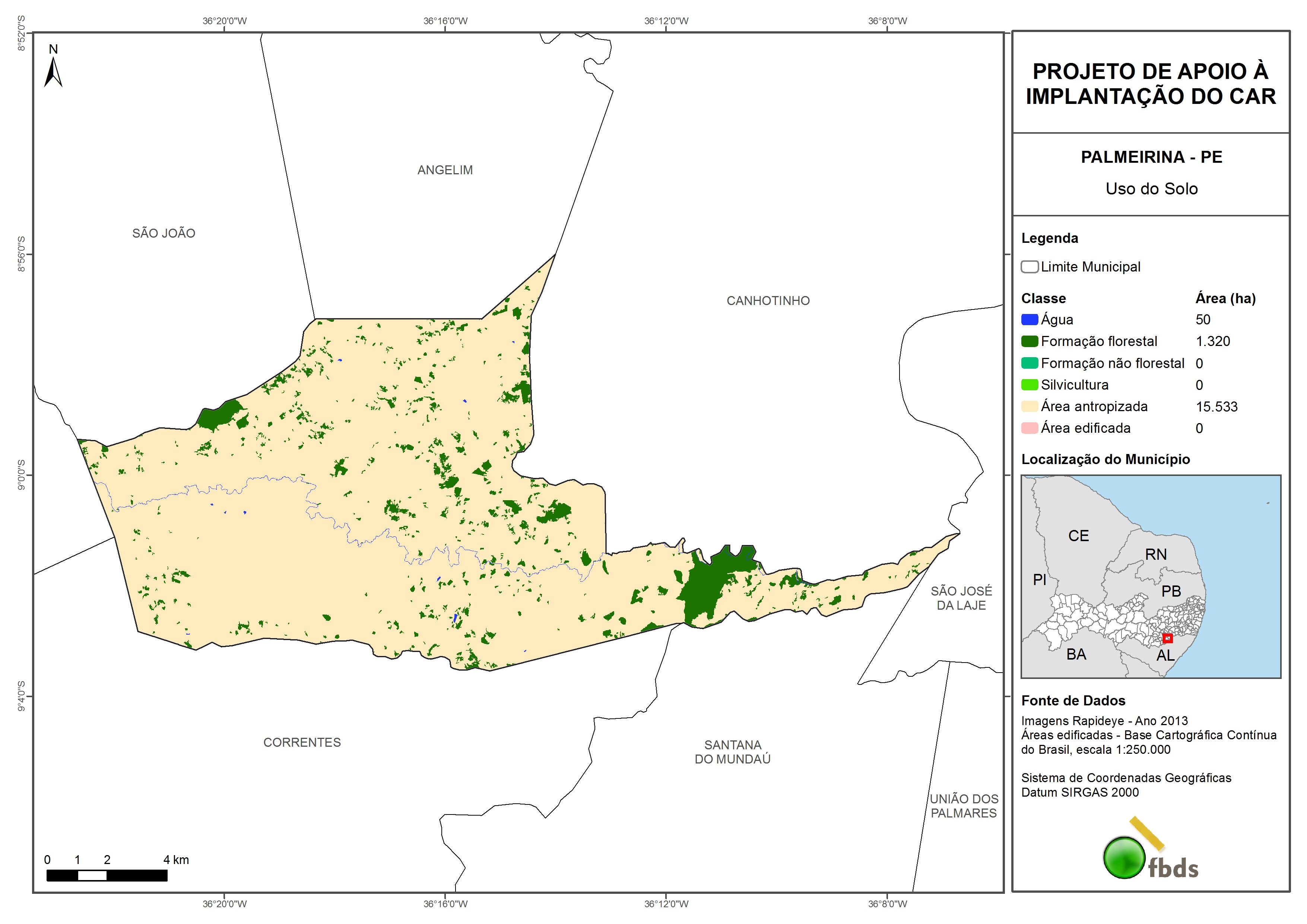The width and height of the screenshot is (1307, 924).
Task: Click the scale bar graphic
Action: click(107, 875)
